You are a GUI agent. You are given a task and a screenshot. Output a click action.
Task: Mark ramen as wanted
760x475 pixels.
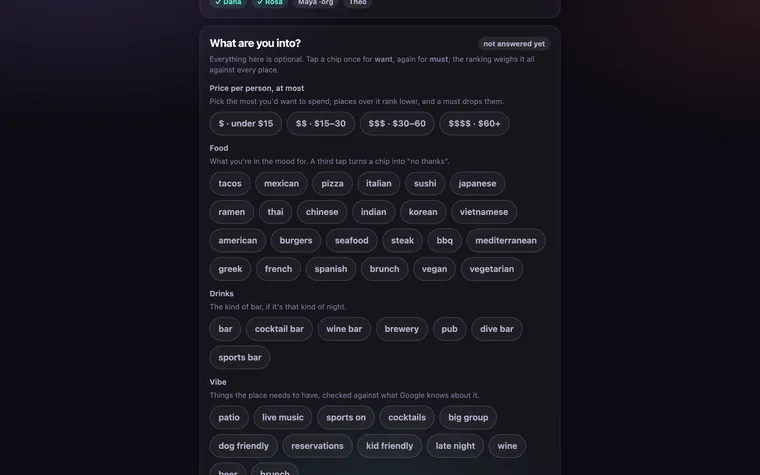232,212
